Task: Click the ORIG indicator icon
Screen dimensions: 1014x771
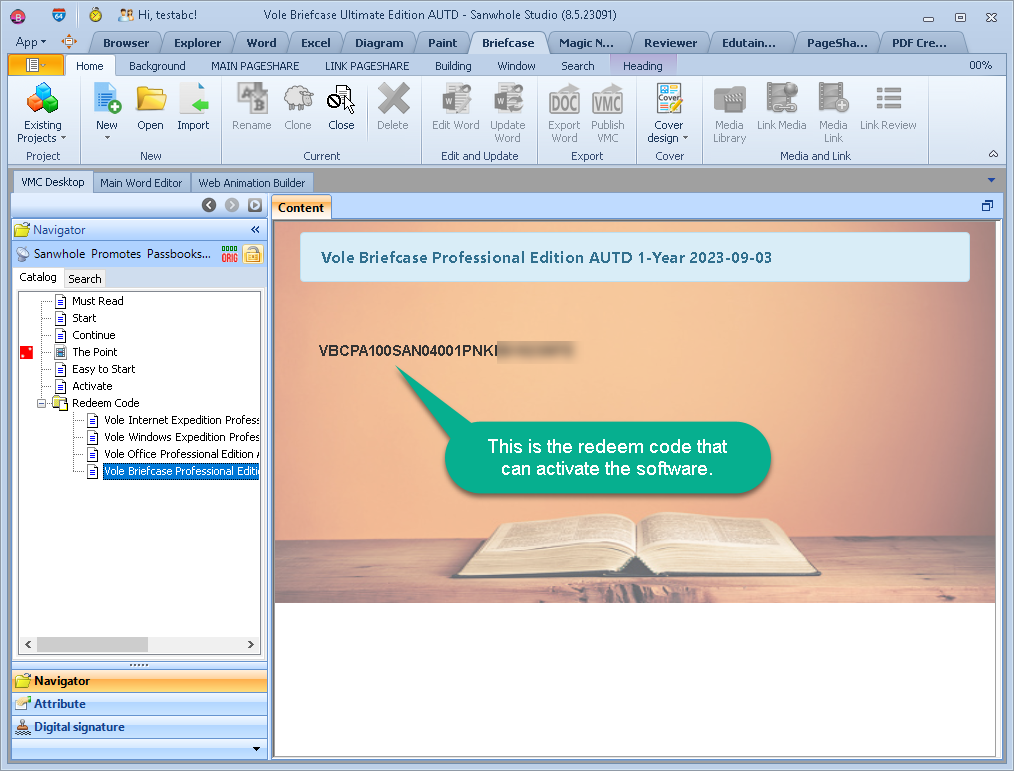Action: coord(230,254)
